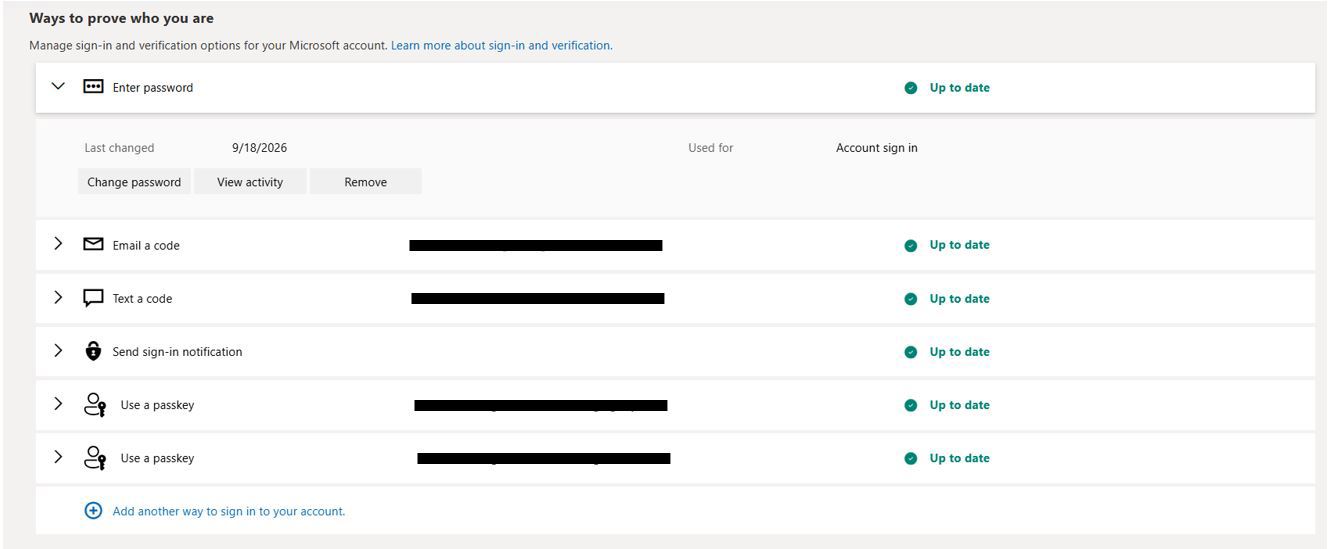Click the green check icon on Enter password row
Viewport: 1330px width, 549px height.
(x=911, y=88)
